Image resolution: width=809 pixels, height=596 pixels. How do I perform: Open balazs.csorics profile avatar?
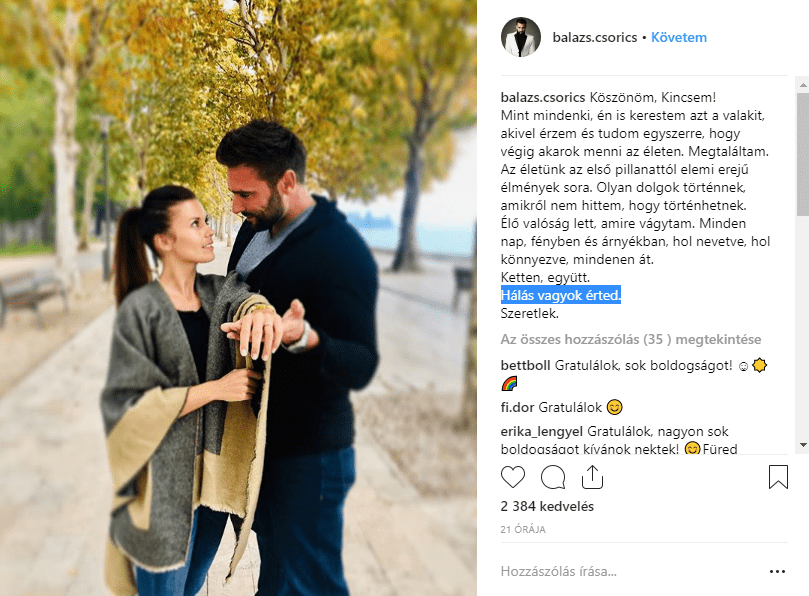[x=521, y=37]
